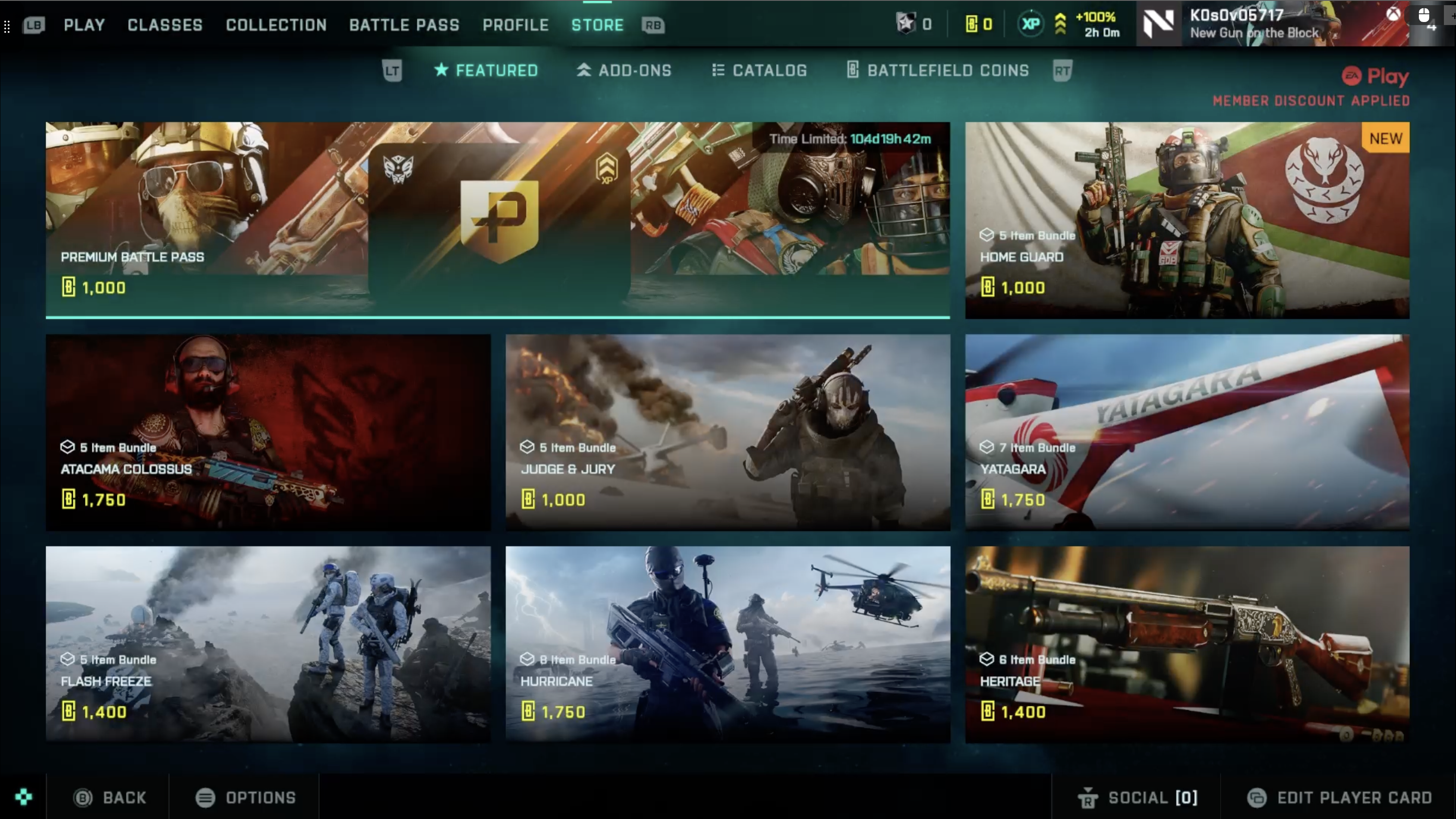Open the Classes menu
1456x819 pixels.
pyautogui.click(x=165, y=25)
